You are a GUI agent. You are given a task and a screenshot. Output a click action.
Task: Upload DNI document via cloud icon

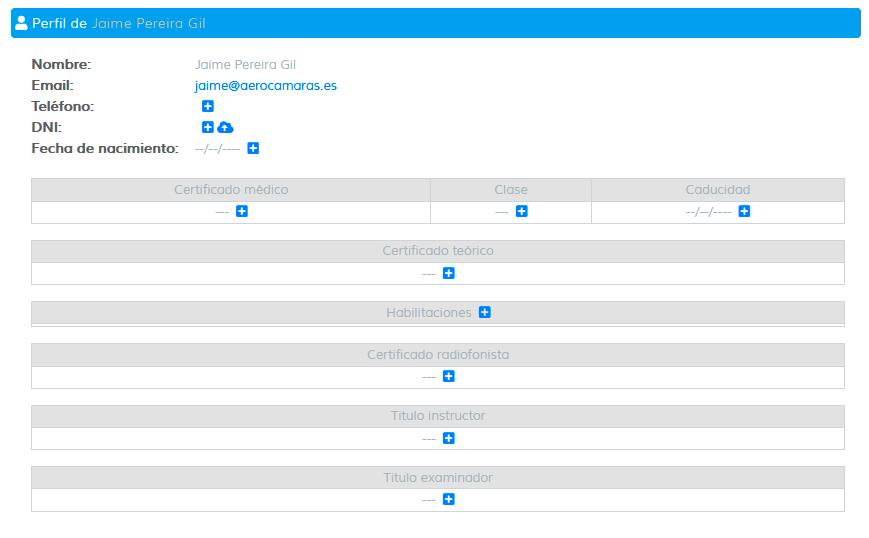pos(225,127)
